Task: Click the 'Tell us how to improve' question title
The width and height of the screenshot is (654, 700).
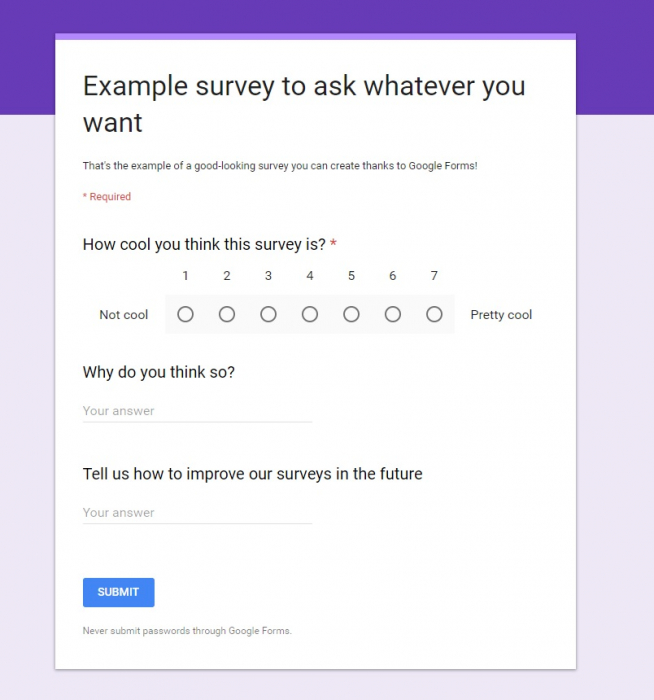Action: [253, 474]
